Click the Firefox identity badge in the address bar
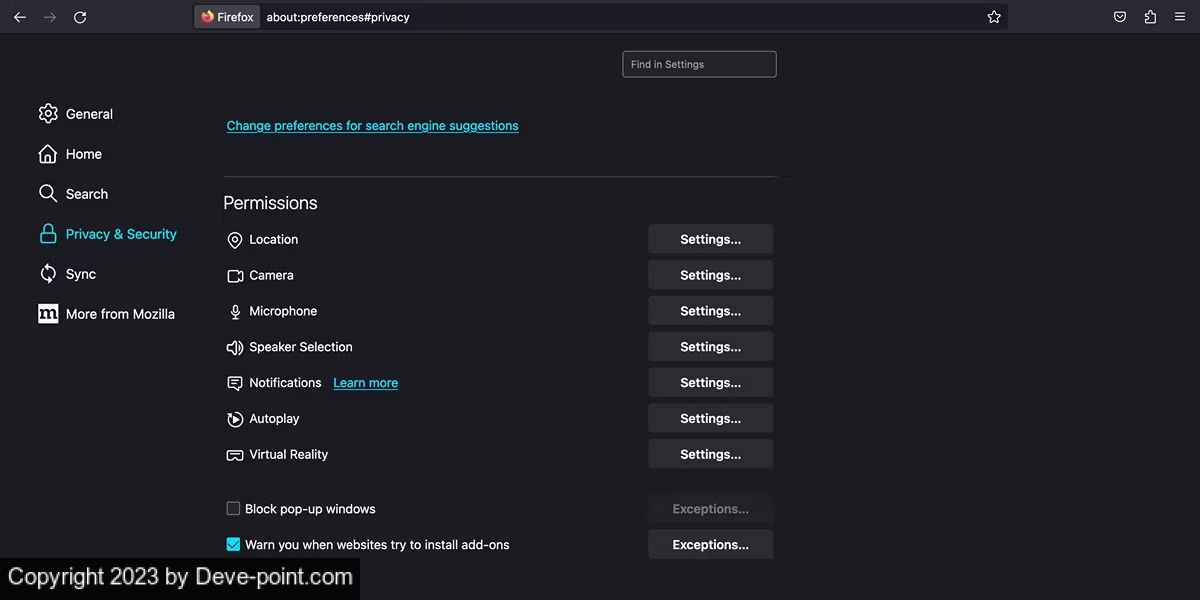The width and height of the screenshot is (1200, 600). click(x=227, y=17)
